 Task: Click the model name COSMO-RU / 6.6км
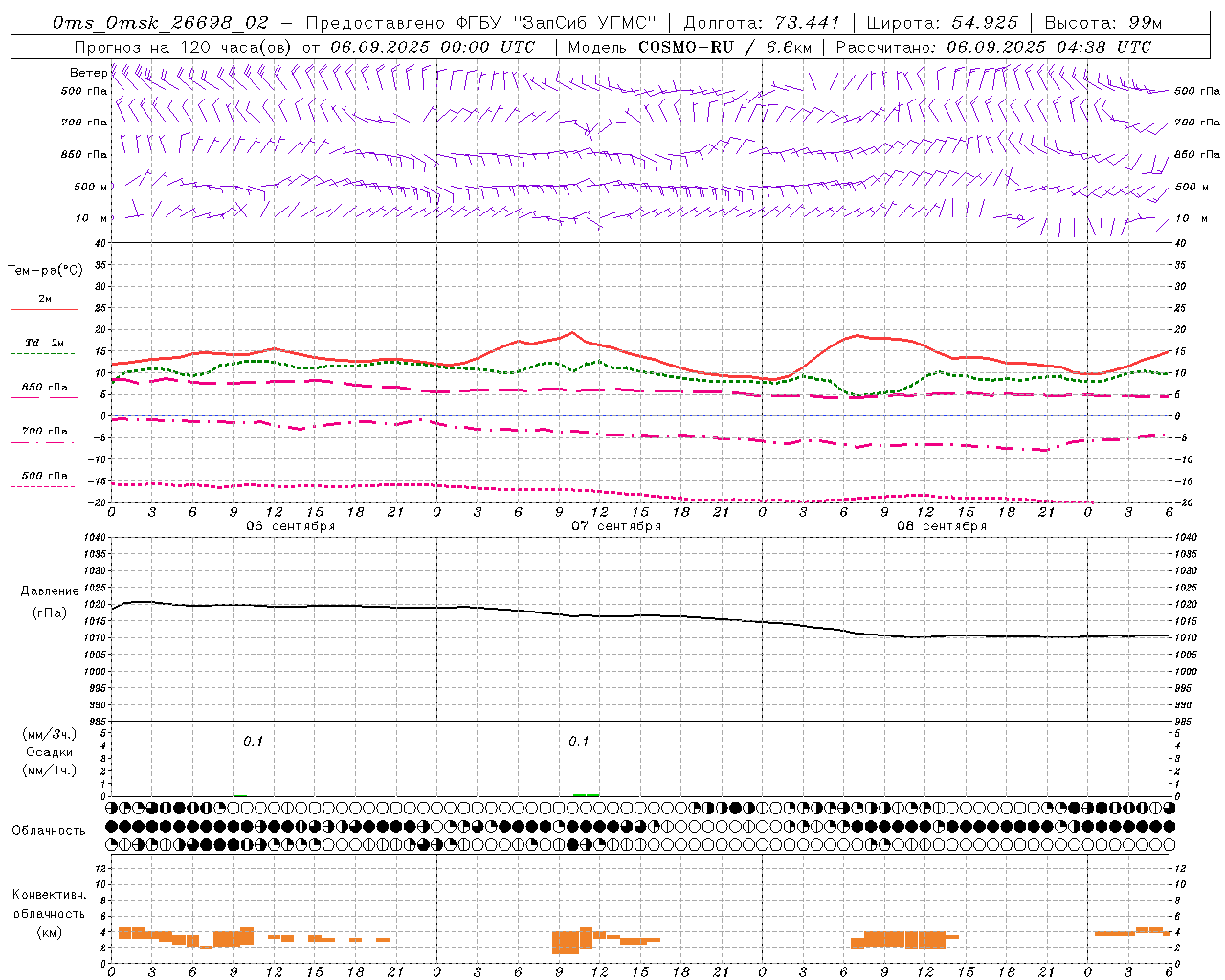(724, 47)
